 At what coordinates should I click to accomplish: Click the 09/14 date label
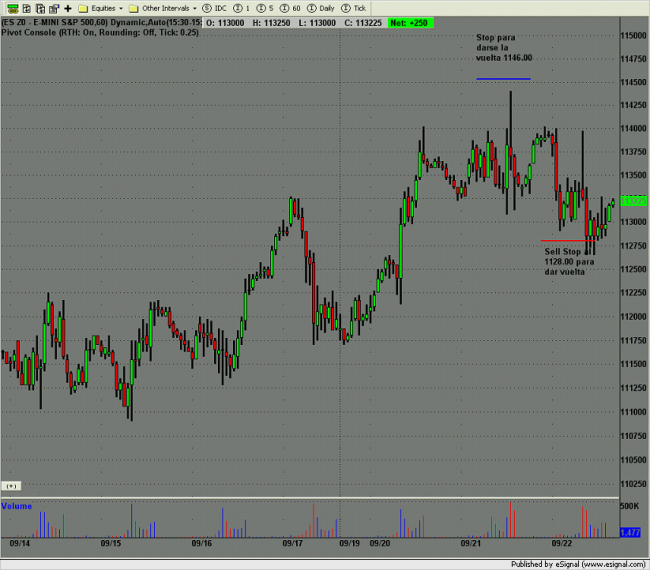tap(19, 543)
